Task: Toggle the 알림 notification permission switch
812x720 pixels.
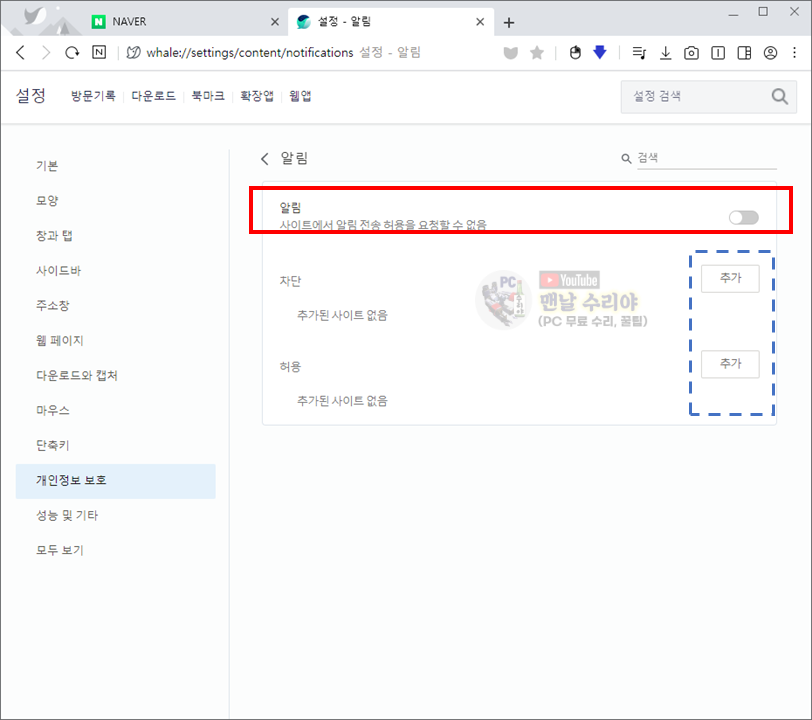Action: (744, 218)
